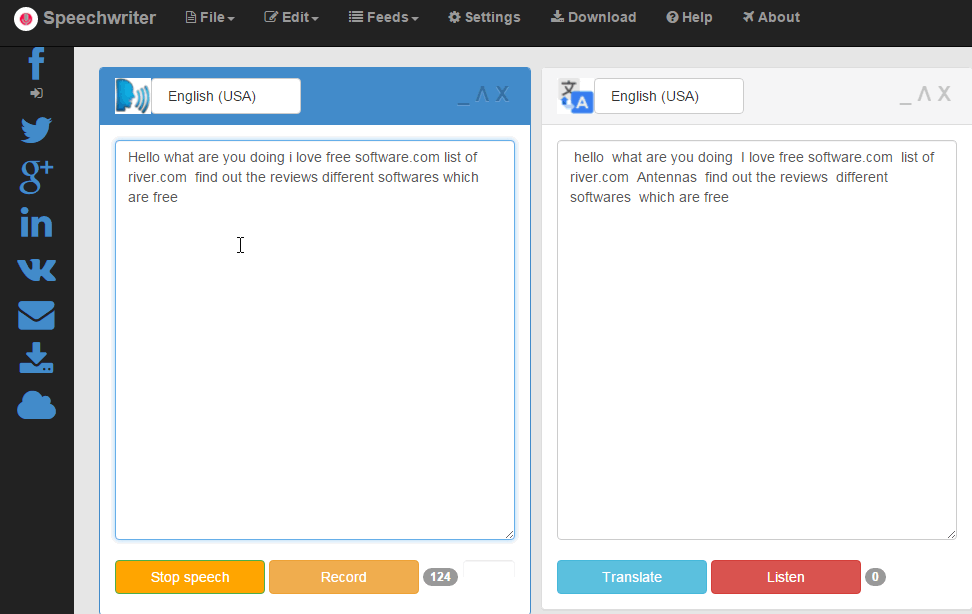
Task: Click the translation text area's corner grip
Action: 952,534
